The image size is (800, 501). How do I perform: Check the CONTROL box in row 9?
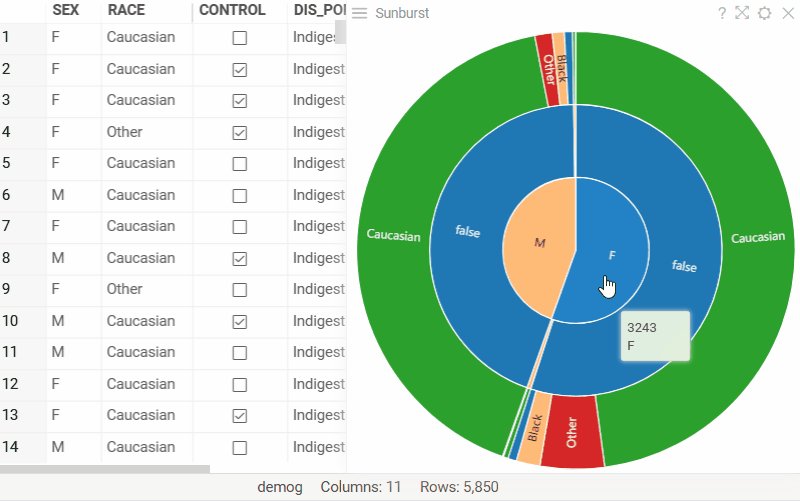point(240,290)
